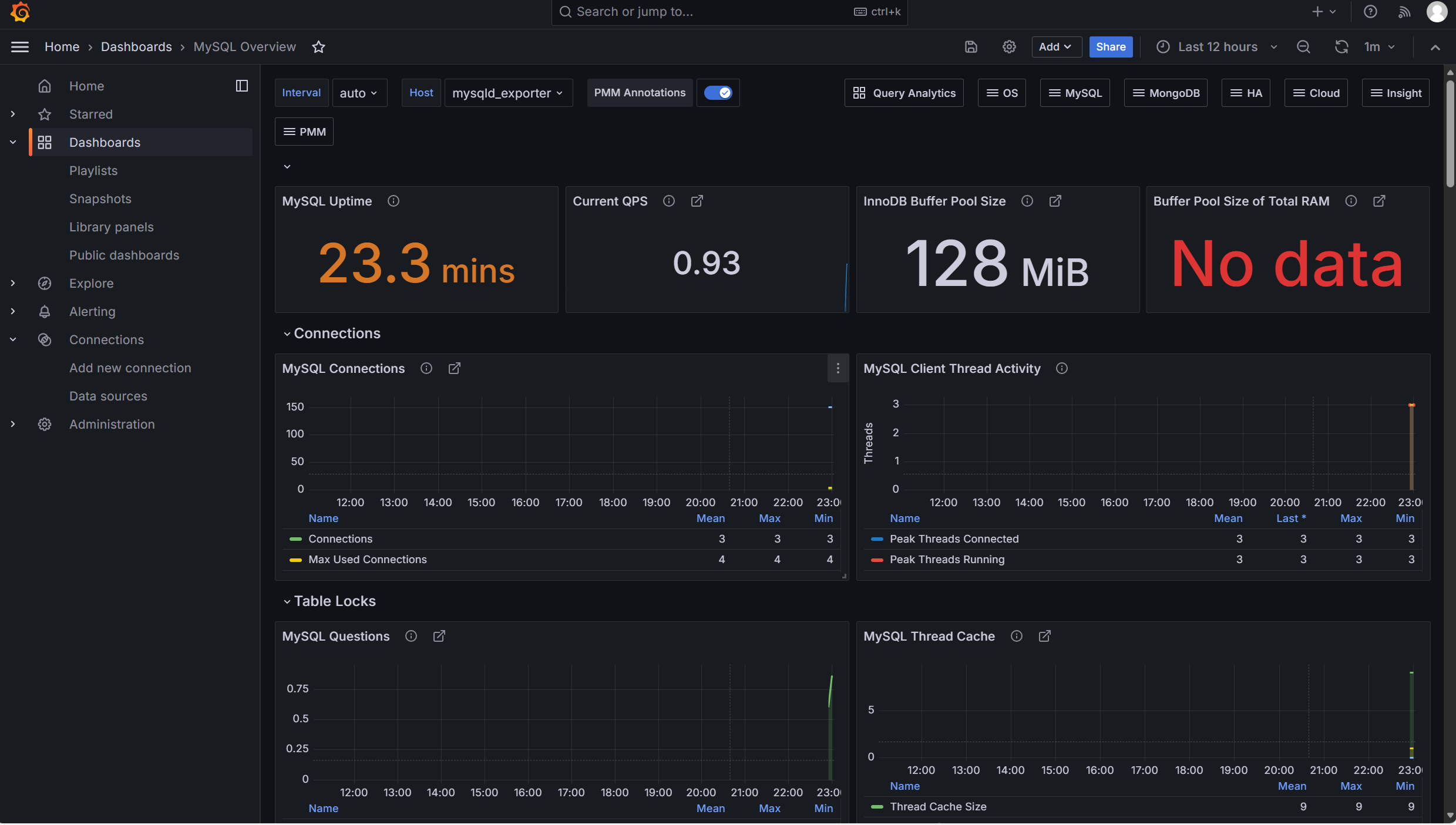Click the save dashboard icon
Screen dimensions: 1456x825
[x=971, y=47]
